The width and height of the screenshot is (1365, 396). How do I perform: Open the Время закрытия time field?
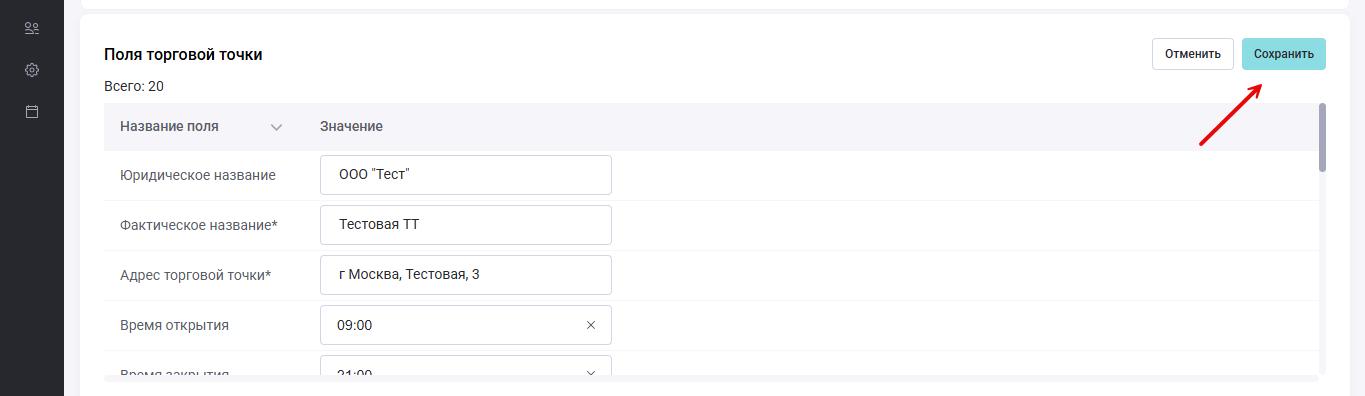pyautogui.click(x=466, y=366)
